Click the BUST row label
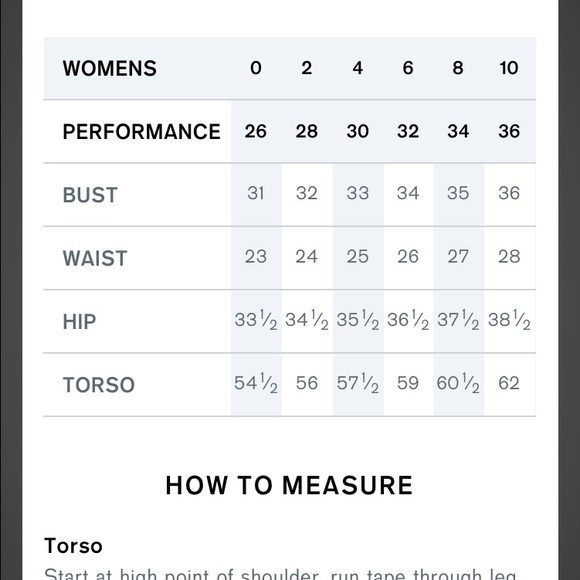This screenshot has height=580, width=580. click(x=90, y=195)
